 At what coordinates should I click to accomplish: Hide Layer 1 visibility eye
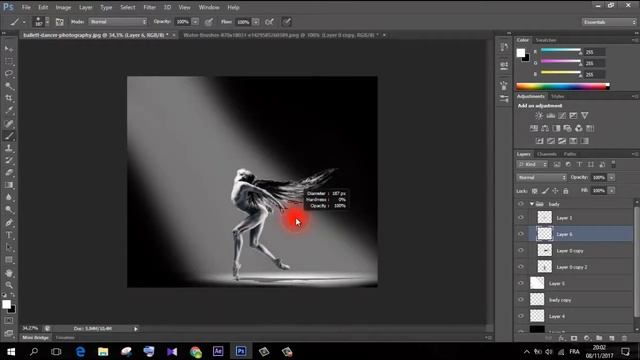point(521,218)
